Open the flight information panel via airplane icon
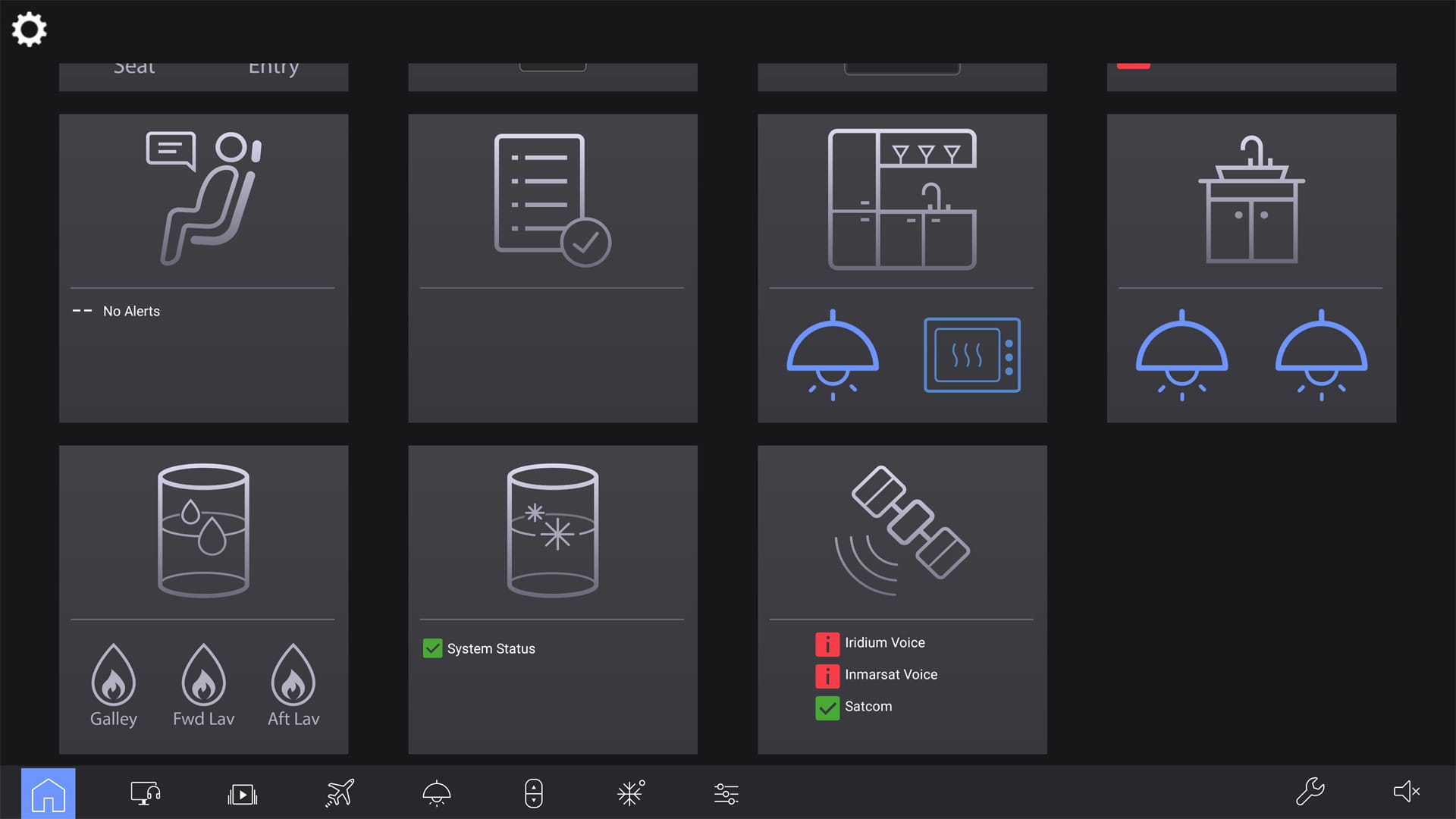 (x=339, y=793)
